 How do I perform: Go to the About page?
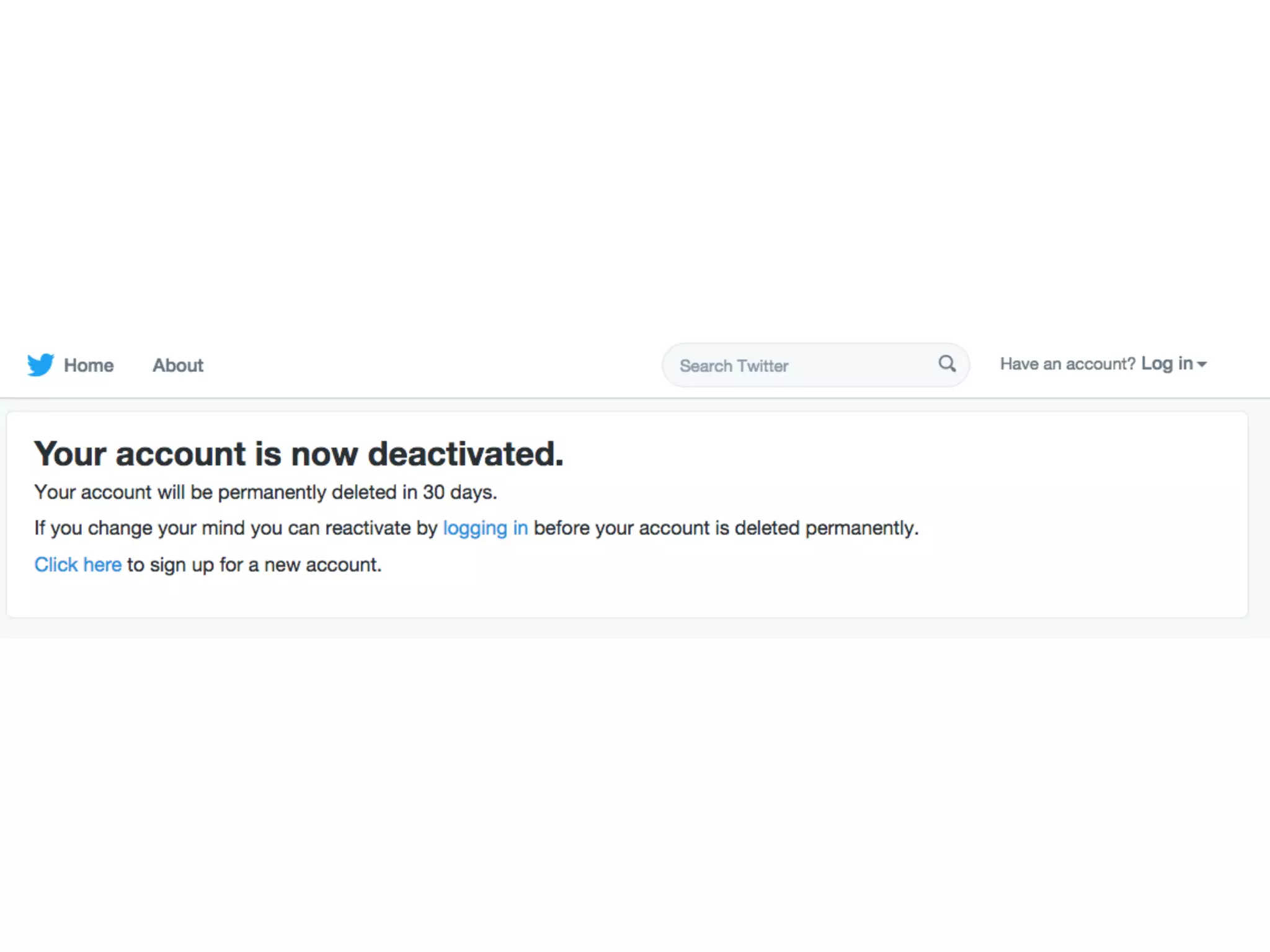tap(178, 366)
